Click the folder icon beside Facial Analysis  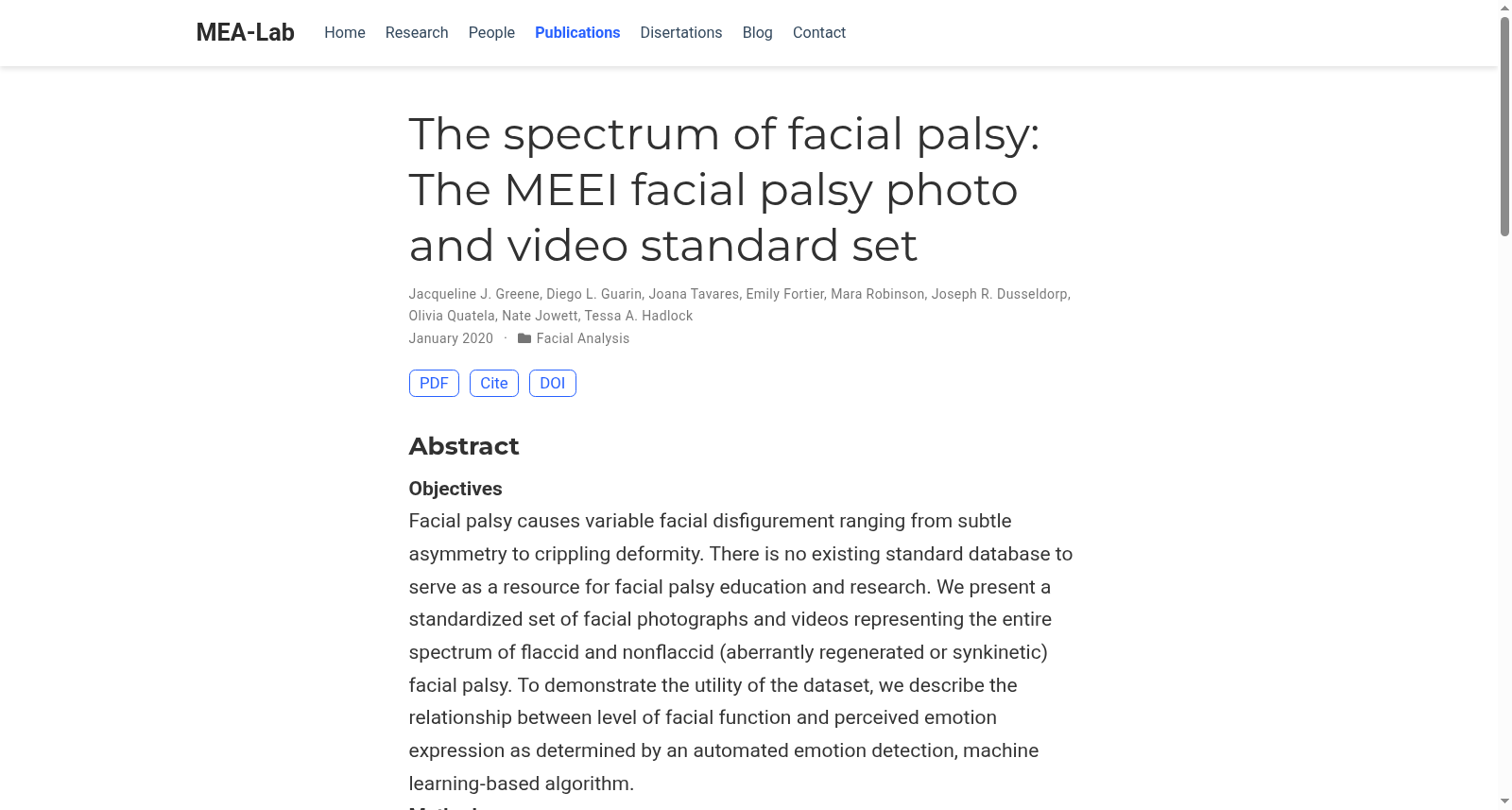coord(524,338)
